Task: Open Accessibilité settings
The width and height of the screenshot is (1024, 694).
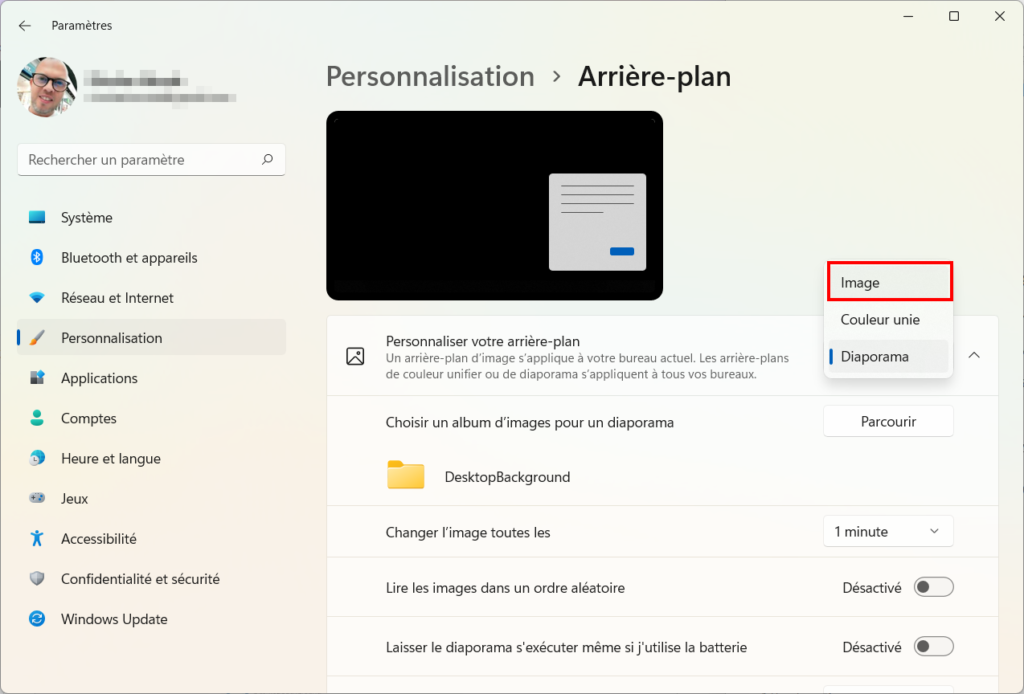Action: (152, 538)
